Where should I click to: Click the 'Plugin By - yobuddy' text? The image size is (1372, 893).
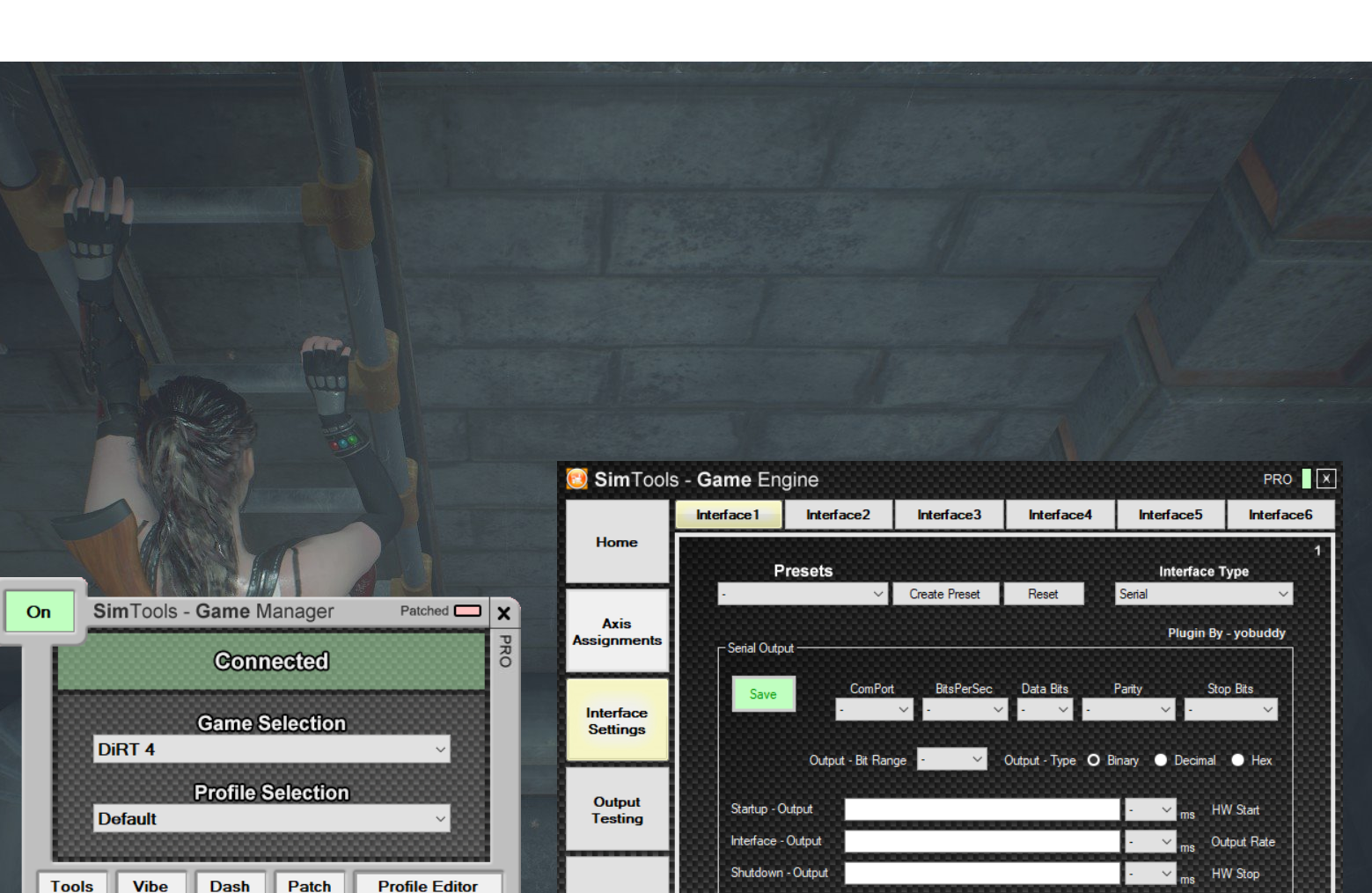(x=1226, y=633)
